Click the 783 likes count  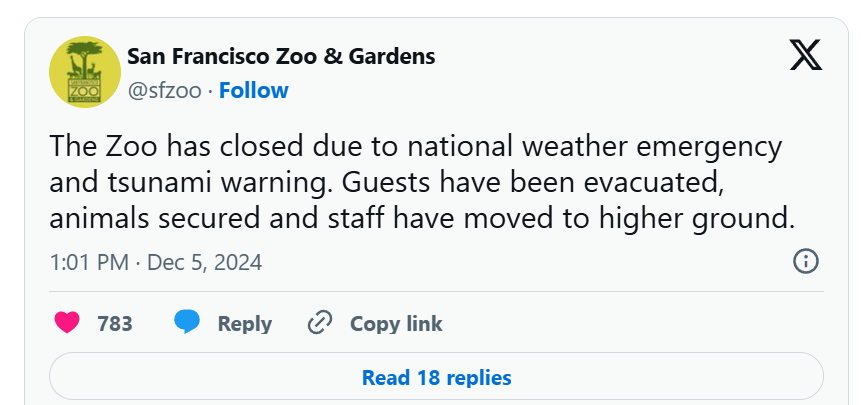click(x=115, y=323)
